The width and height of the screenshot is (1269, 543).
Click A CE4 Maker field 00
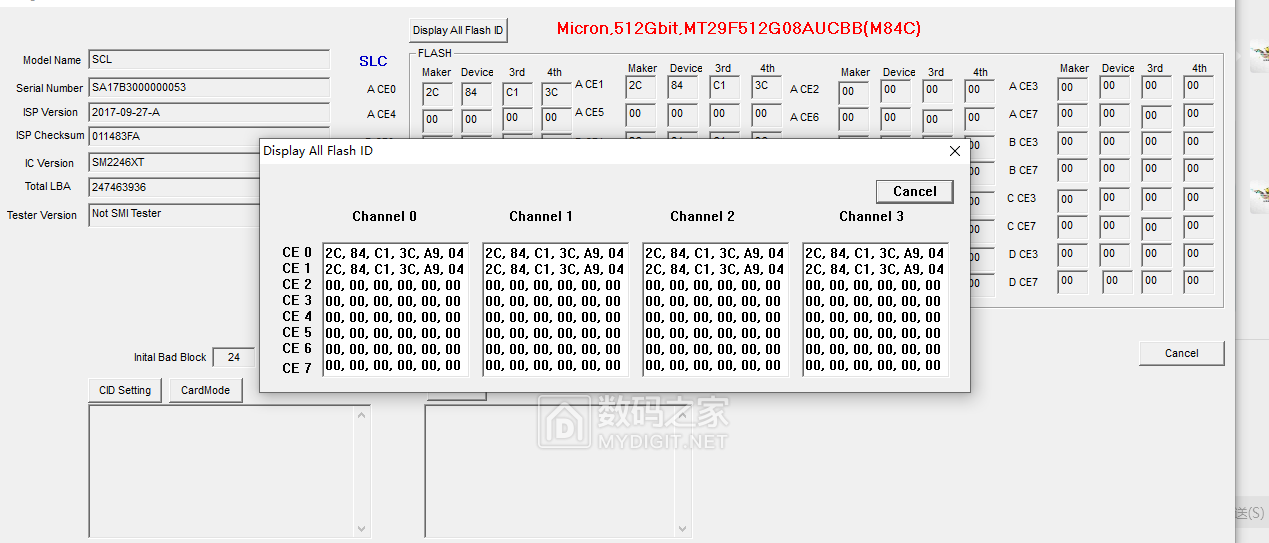click(x=436, y=119)
